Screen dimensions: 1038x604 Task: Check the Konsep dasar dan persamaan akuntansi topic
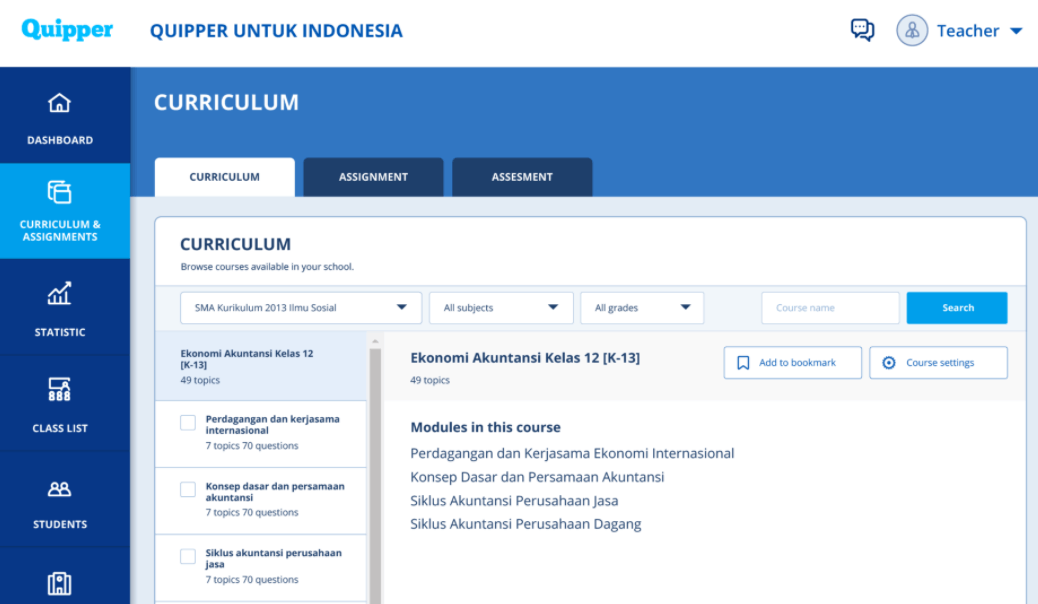pos(187,489)
